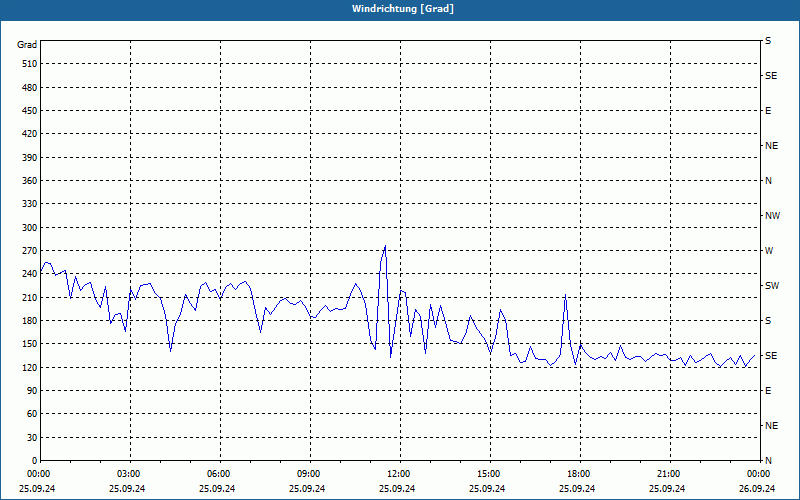Select the "450" y-axis value
This screenshot has width=800, height=500.
pyautogui.click(x=30, y=111)
